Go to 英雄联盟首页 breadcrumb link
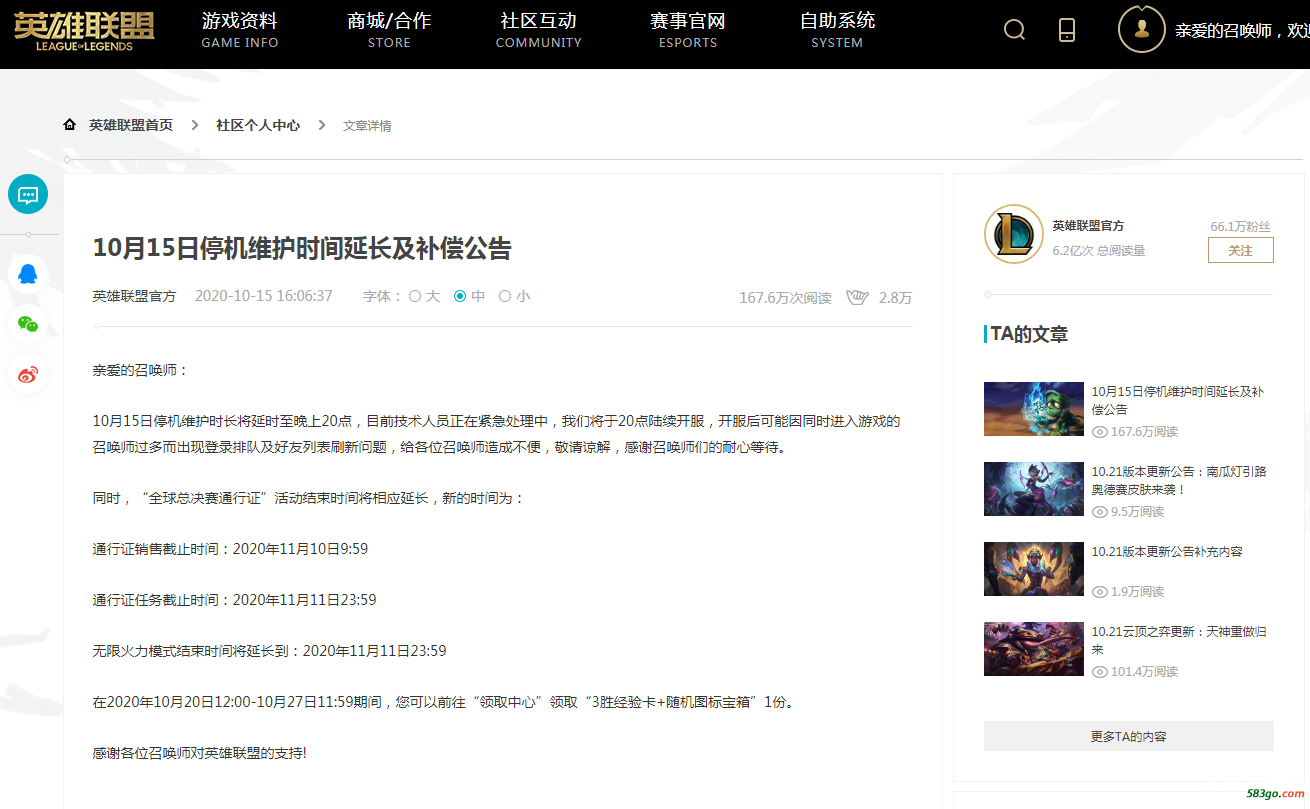Viewport: 1310px width, 809px height. [131, 125]
